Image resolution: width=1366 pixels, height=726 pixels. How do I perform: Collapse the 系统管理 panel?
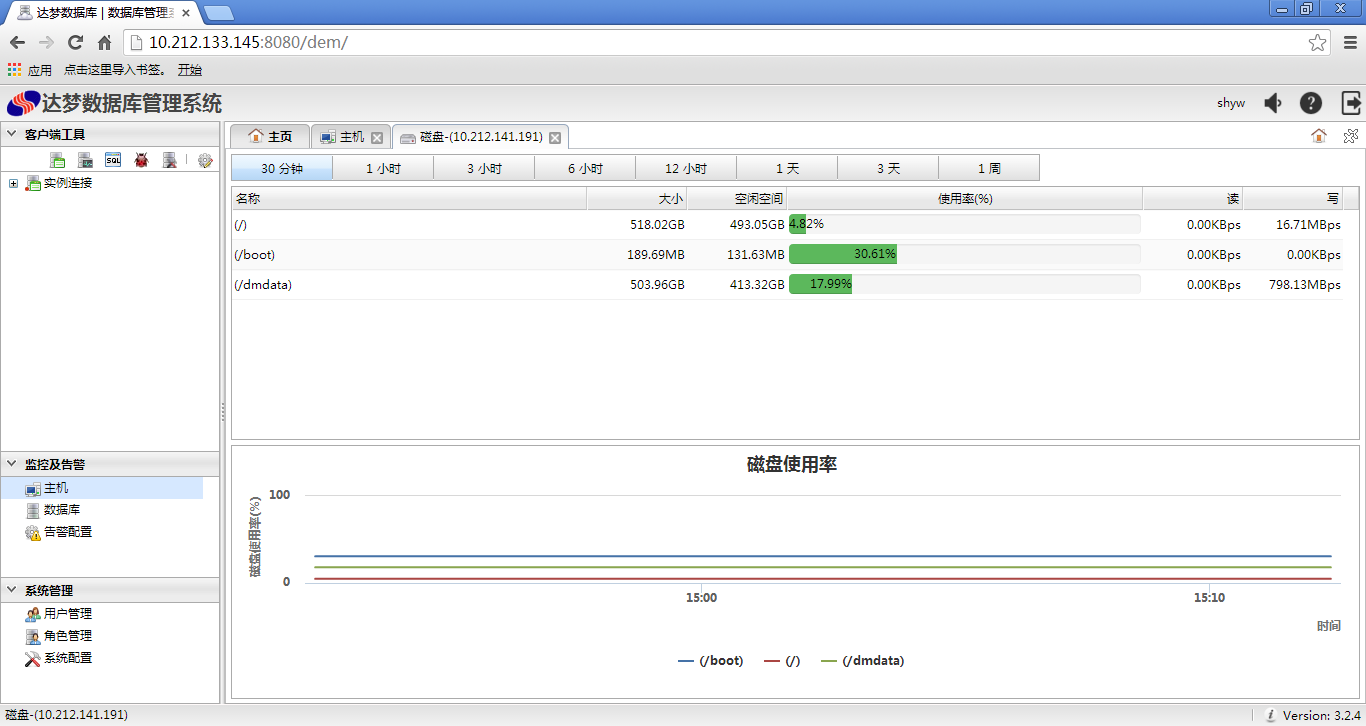[12, 590]
